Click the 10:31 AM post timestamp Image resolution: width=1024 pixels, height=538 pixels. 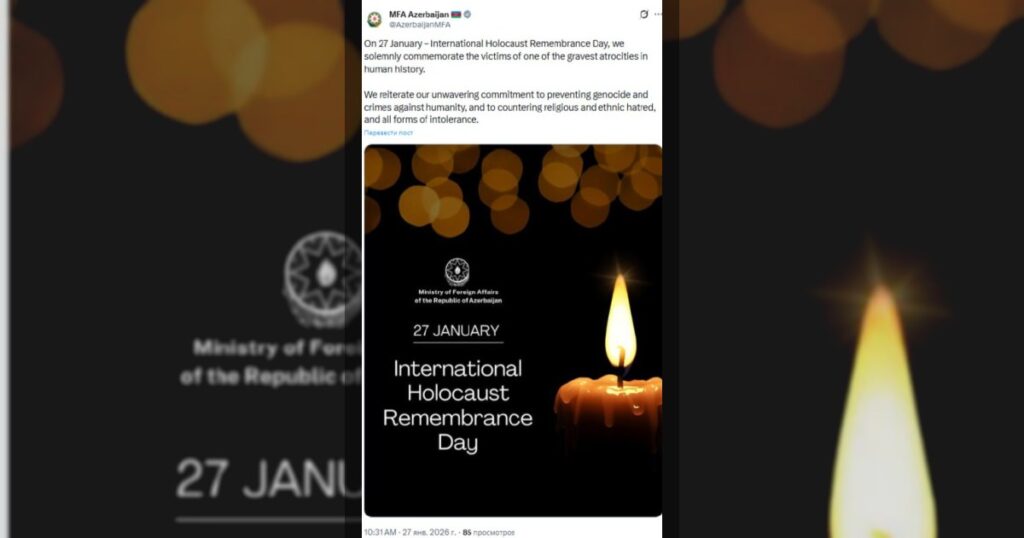(x=380, y=533)
